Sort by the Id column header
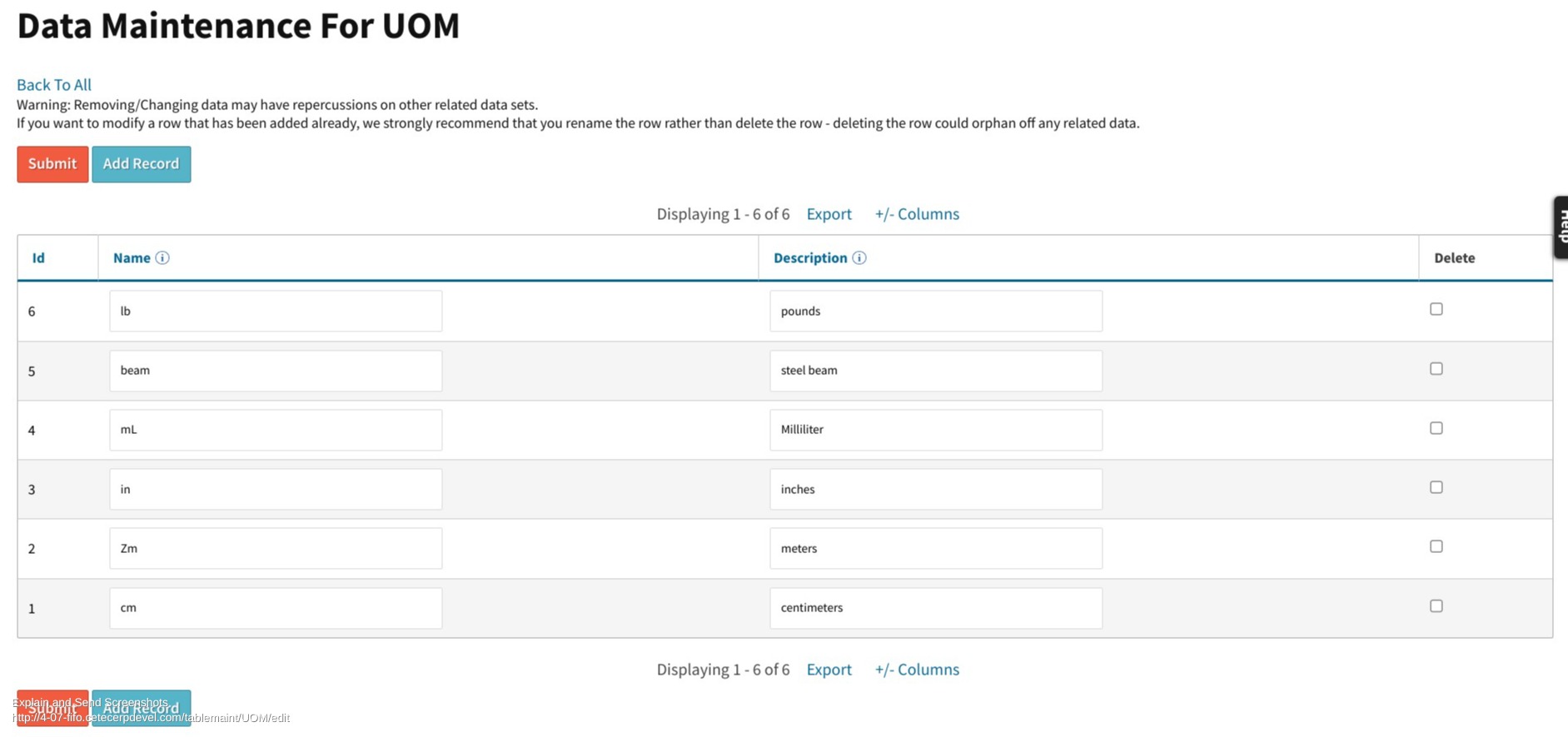The width and height of the screenshot is (1568, 737). (38, 258)
